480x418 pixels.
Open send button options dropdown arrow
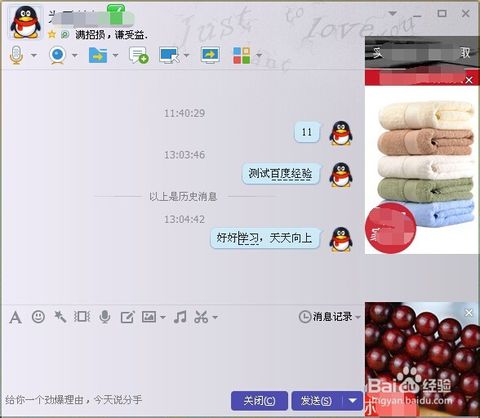(x=353, y=401)
